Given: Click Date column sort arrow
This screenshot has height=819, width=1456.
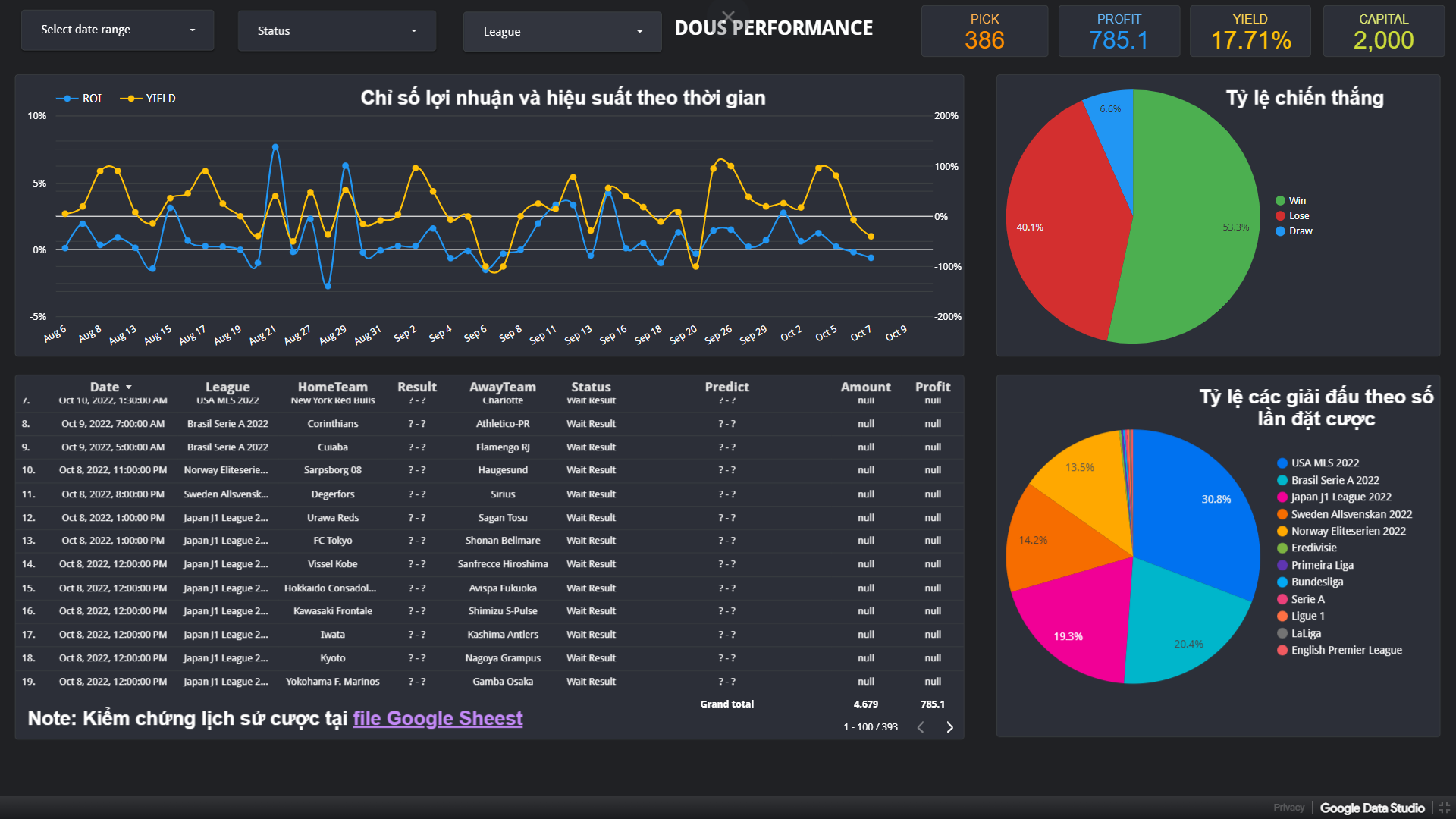Looking at the screenshot, I should click(x=129, y=388).
